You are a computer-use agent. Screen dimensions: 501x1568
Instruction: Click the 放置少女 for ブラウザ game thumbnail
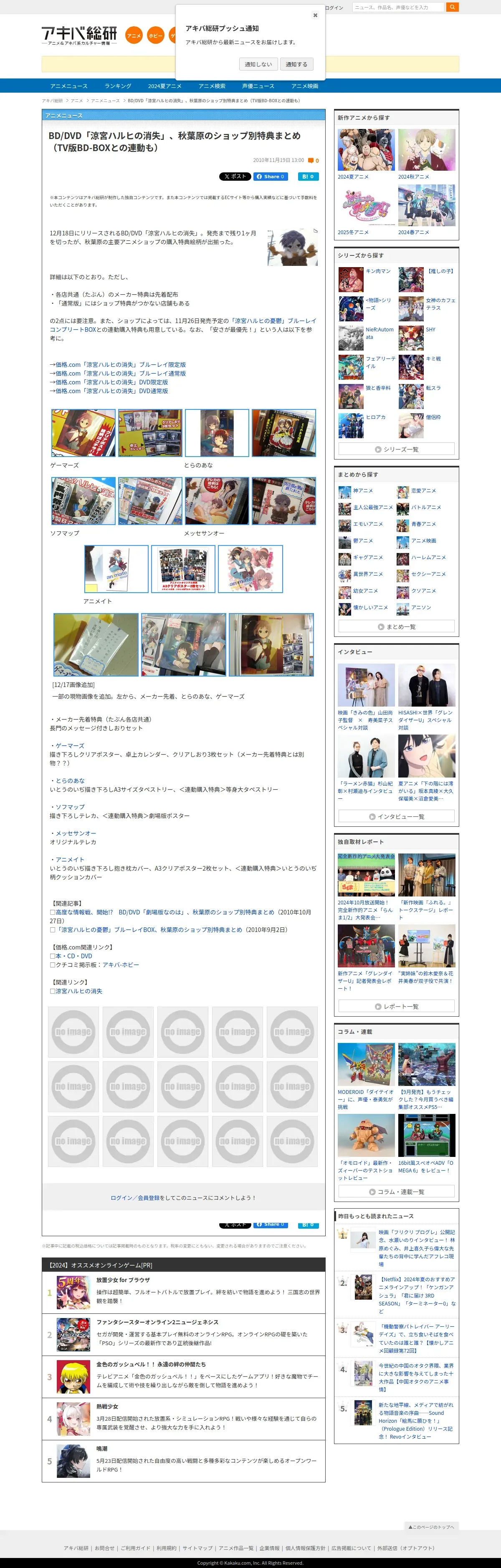click(x=73, y=1292)
